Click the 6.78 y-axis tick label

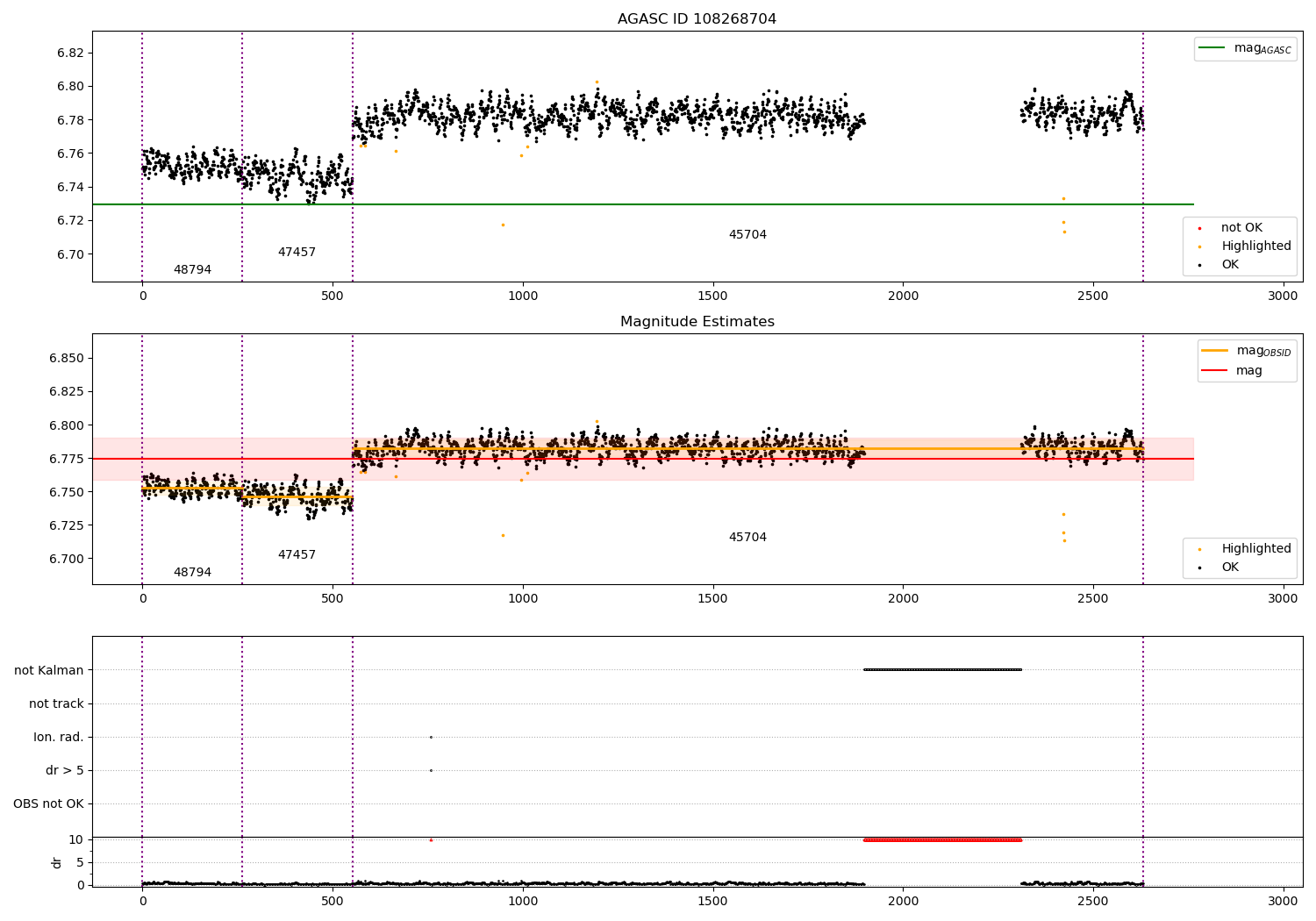(70, 120)
